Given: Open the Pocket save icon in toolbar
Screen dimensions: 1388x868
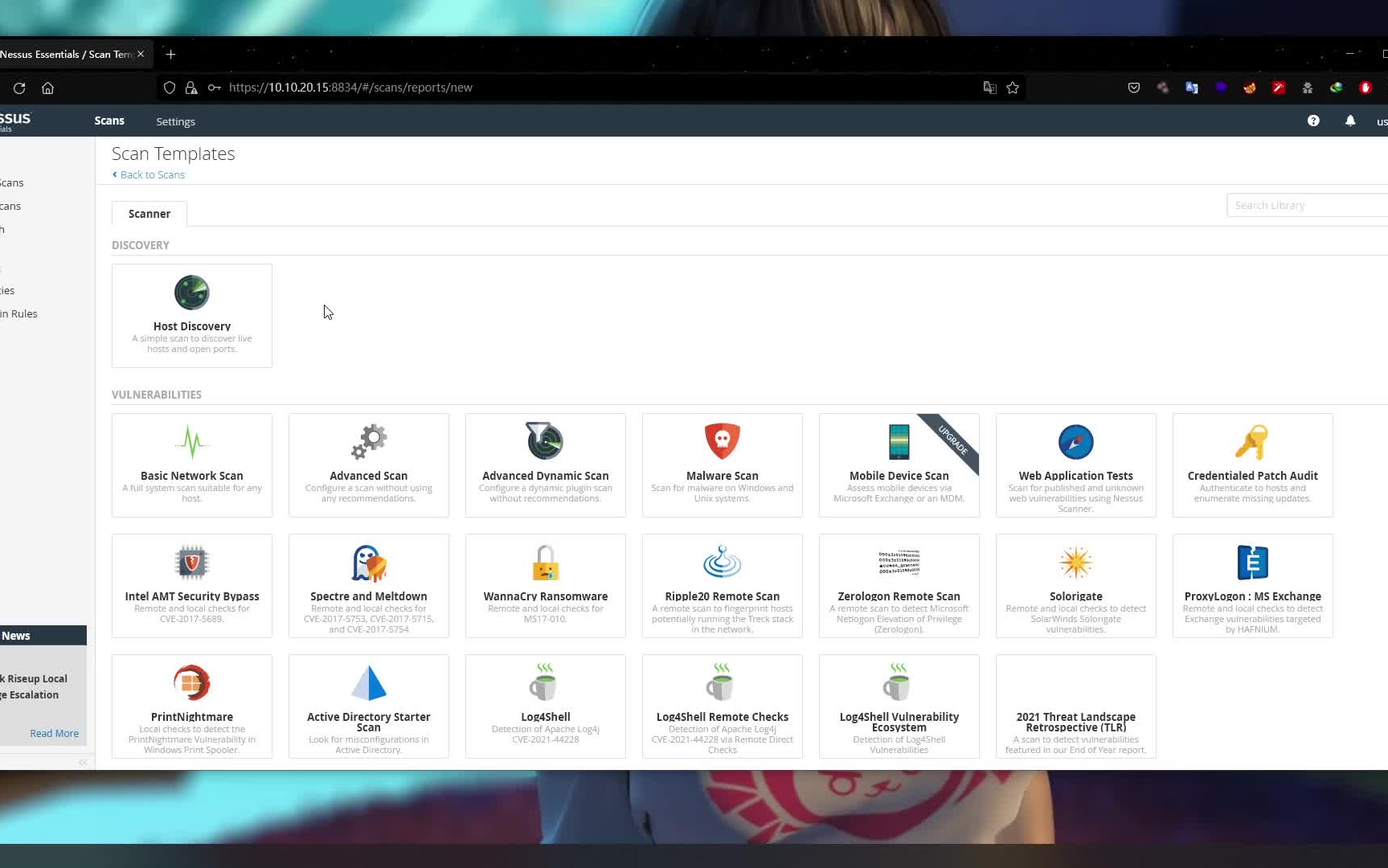Looking at the screenshot, I should [1134, 88].
